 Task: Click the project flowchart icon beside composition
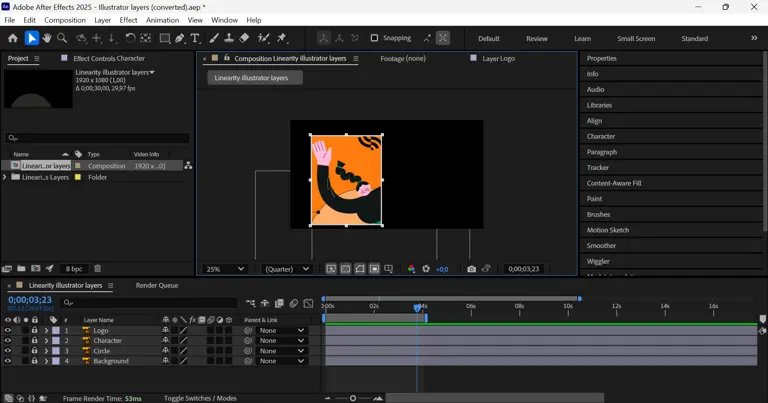point(188,166)
